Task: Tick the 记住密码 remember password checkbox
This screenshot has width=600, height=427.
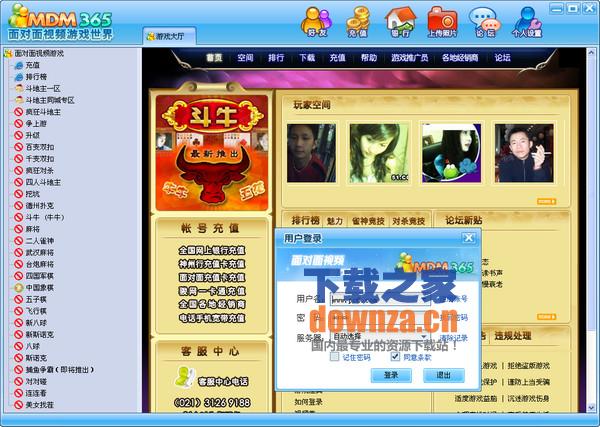Action: (335, 357)
